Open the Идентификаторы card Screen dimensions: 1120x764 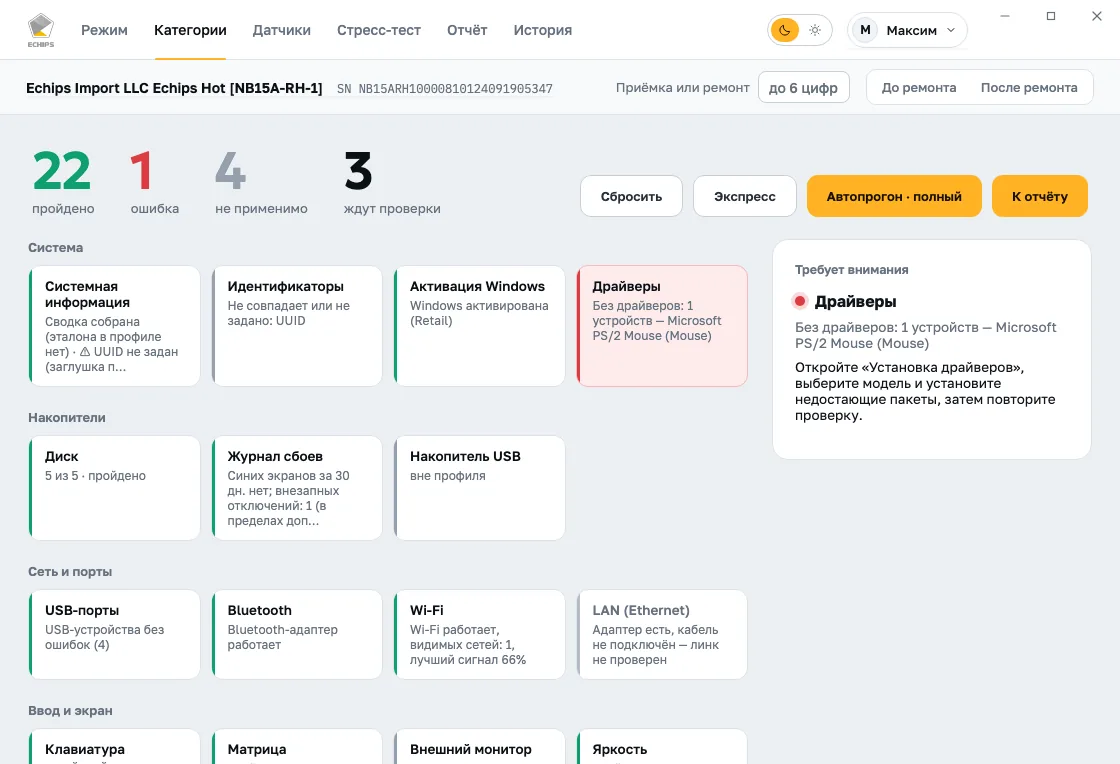(x=297, y=326)
